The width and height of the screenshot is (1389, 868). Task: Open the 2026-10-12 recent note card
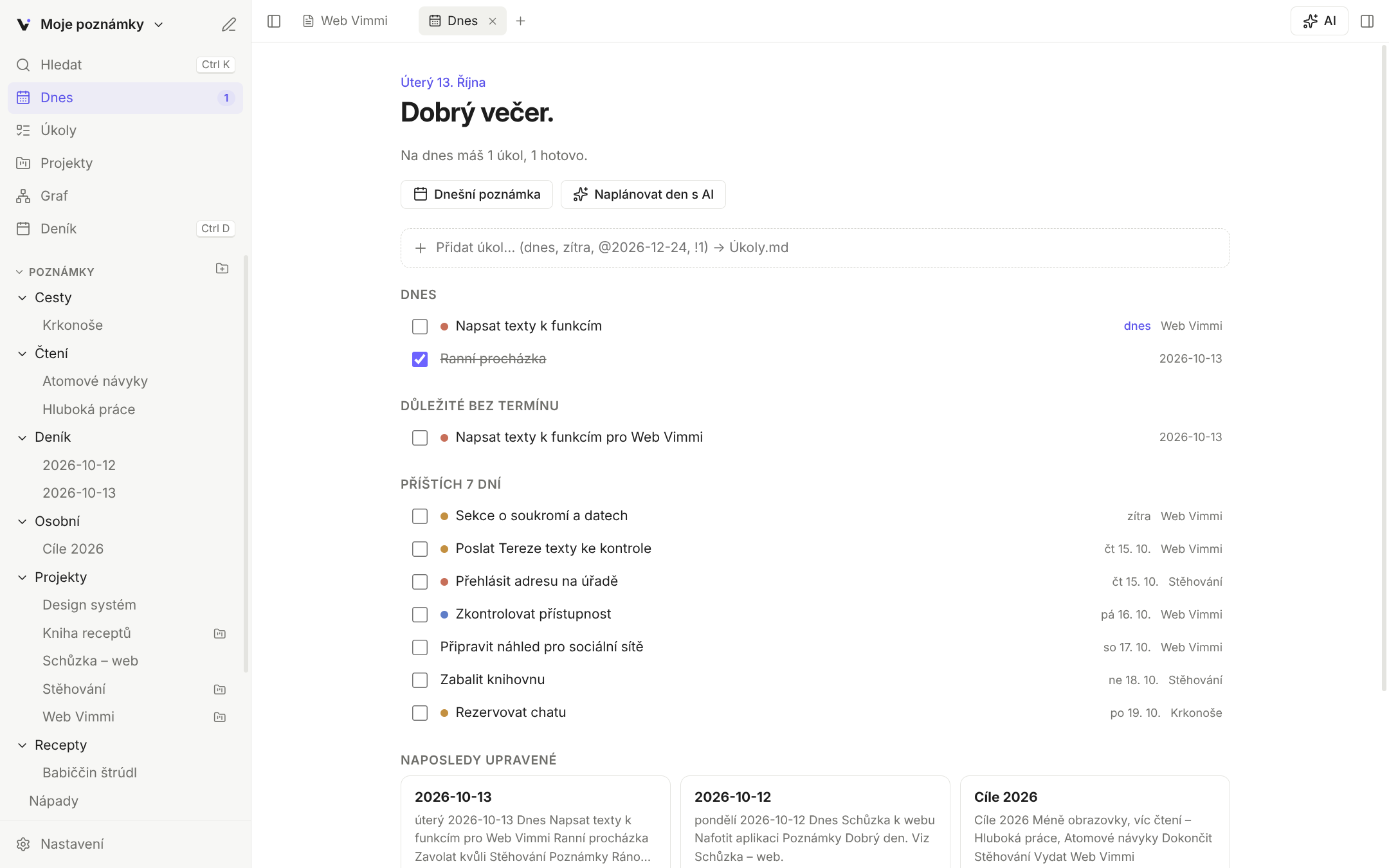pos(815,822)
